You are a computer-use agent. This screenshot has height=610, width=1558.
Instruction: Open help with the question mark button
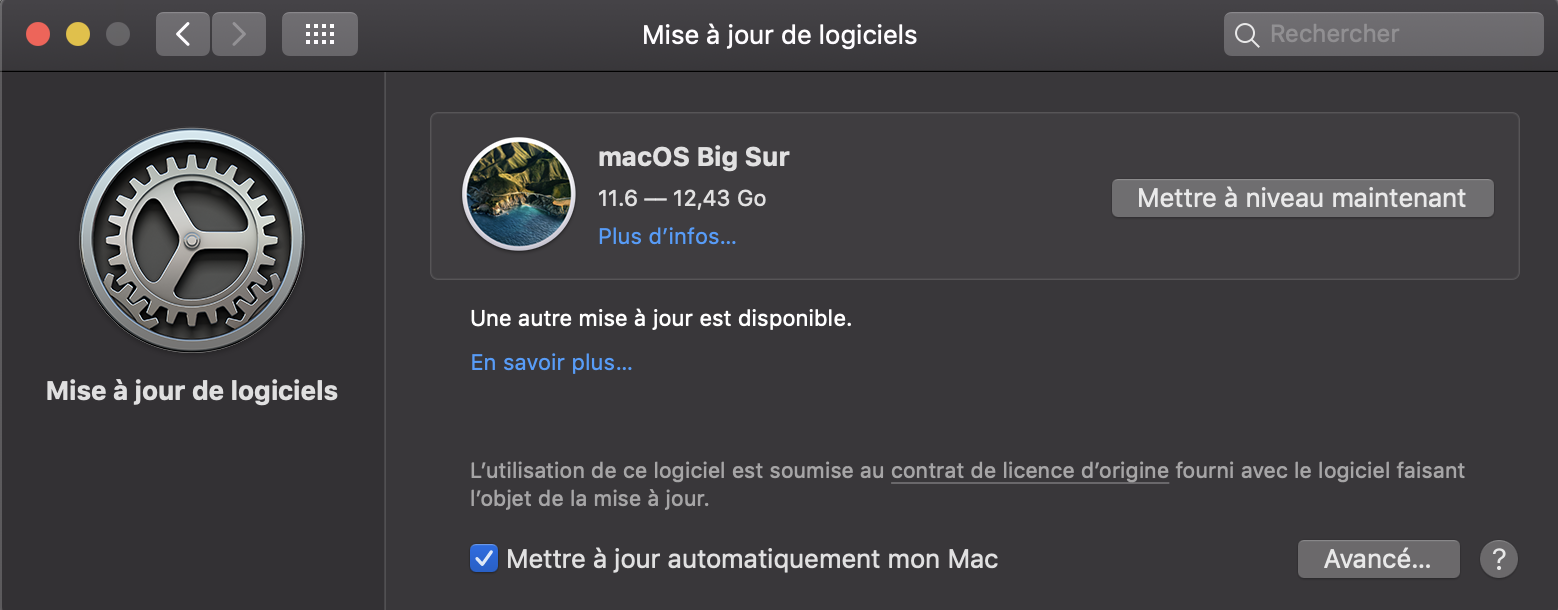(1498, 559)
